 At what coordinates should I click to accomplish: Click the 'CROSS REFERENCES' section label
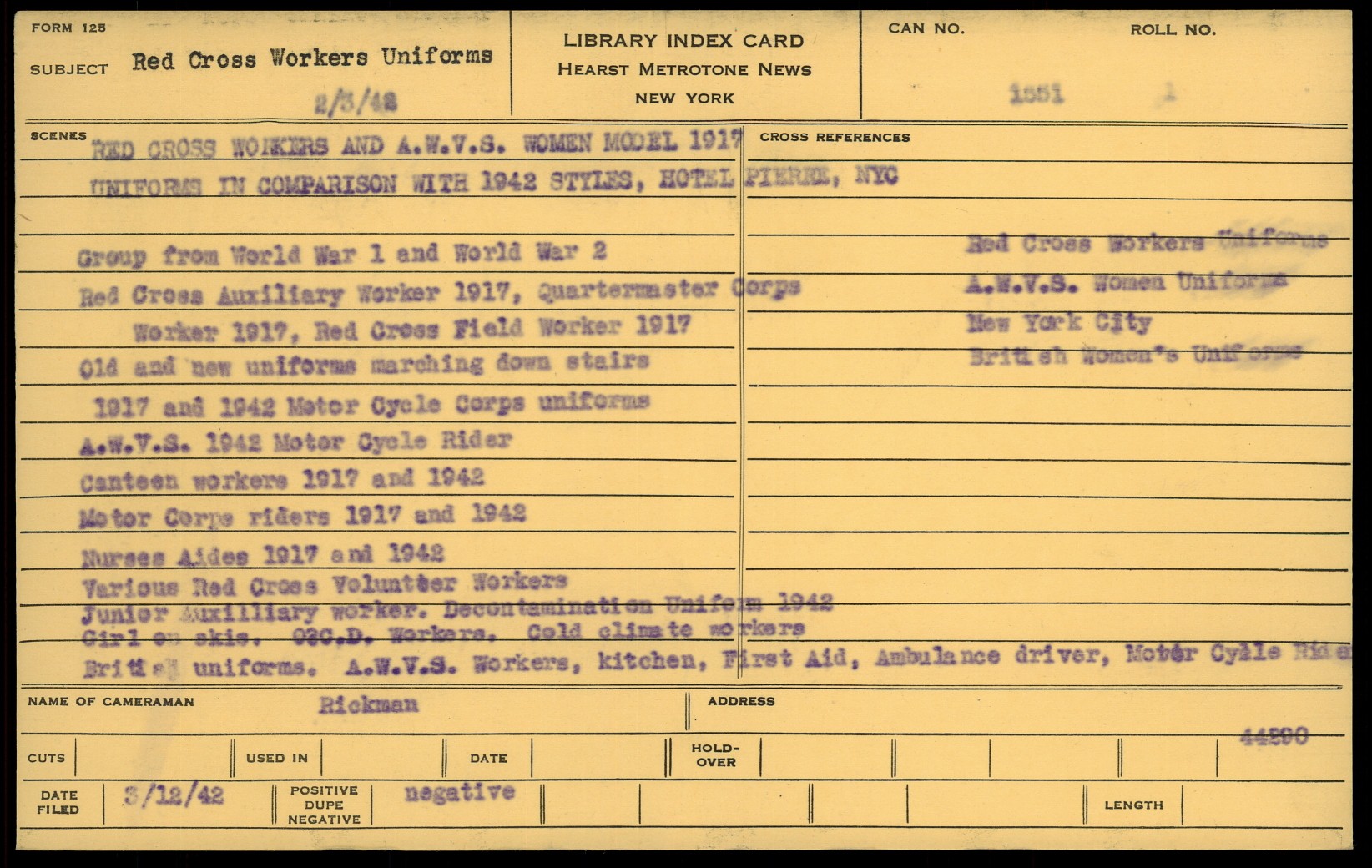[835, 137]
